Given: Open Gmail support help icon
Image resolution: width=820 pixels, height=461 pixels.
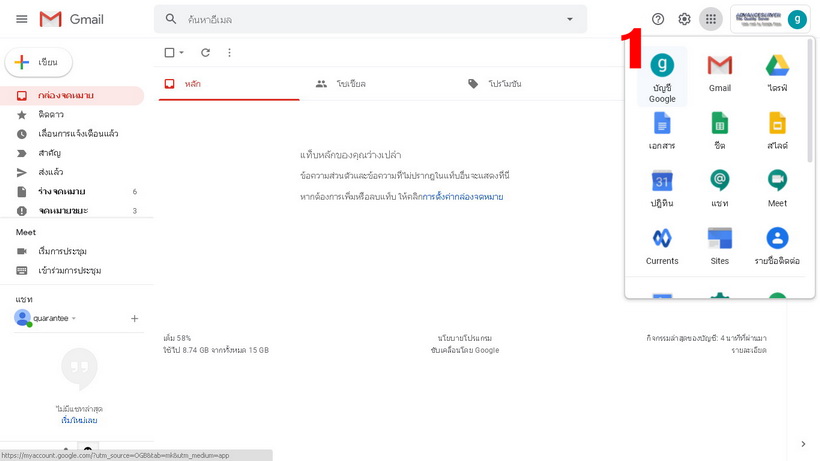Looking at the screenshot, I should pos(658,19).
